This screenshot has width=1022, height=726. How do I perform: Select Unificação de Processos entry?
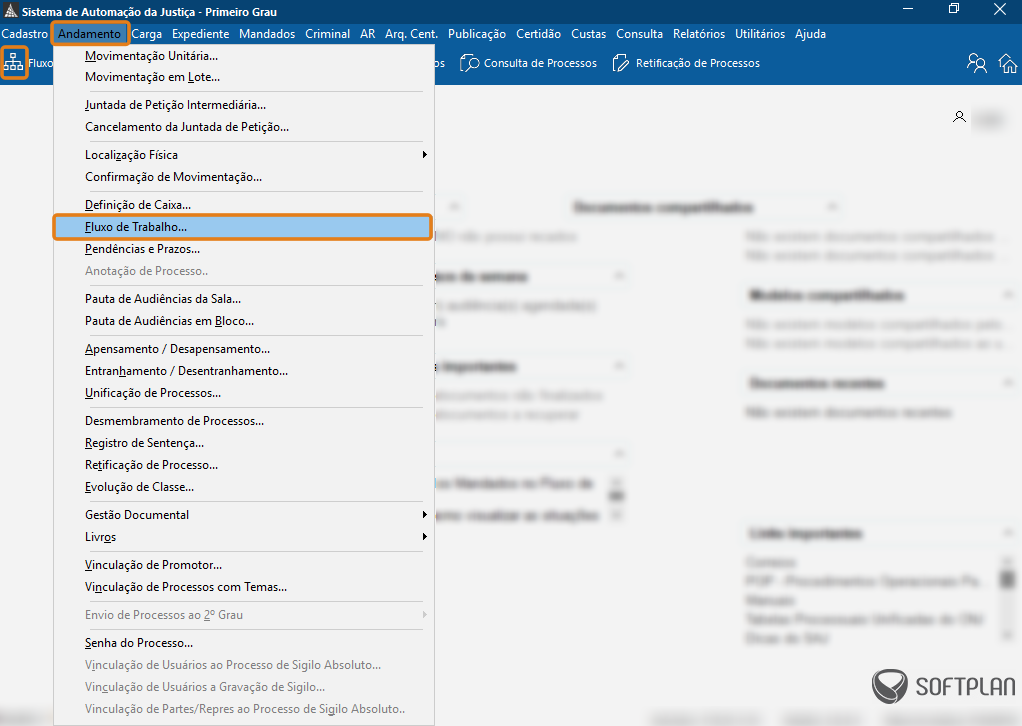point(244,394)
